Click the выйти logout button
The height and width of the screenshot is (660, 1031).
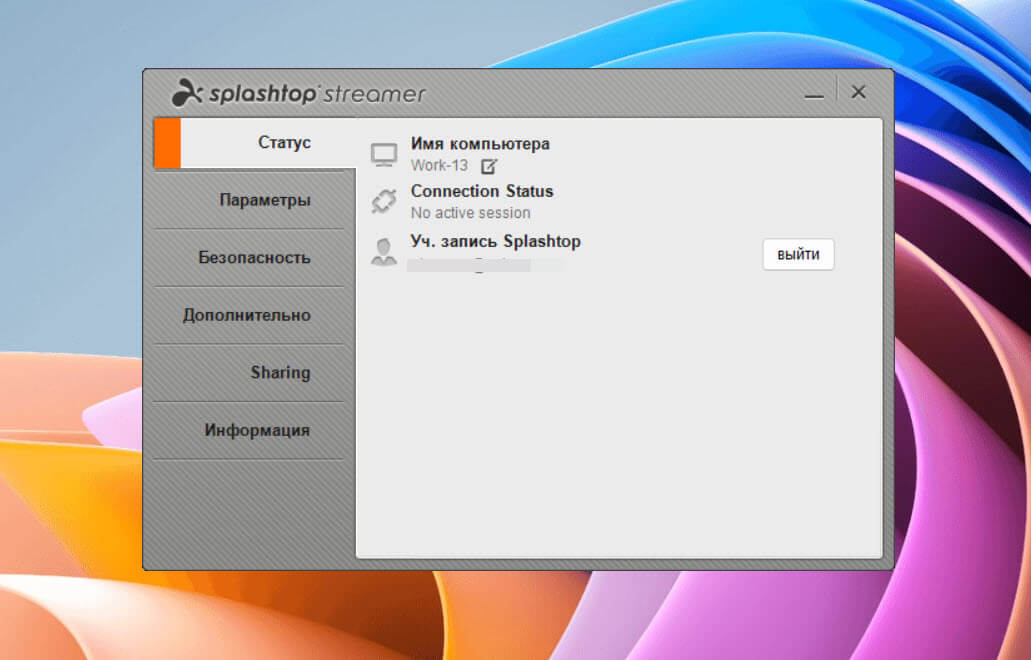point(798,254)
